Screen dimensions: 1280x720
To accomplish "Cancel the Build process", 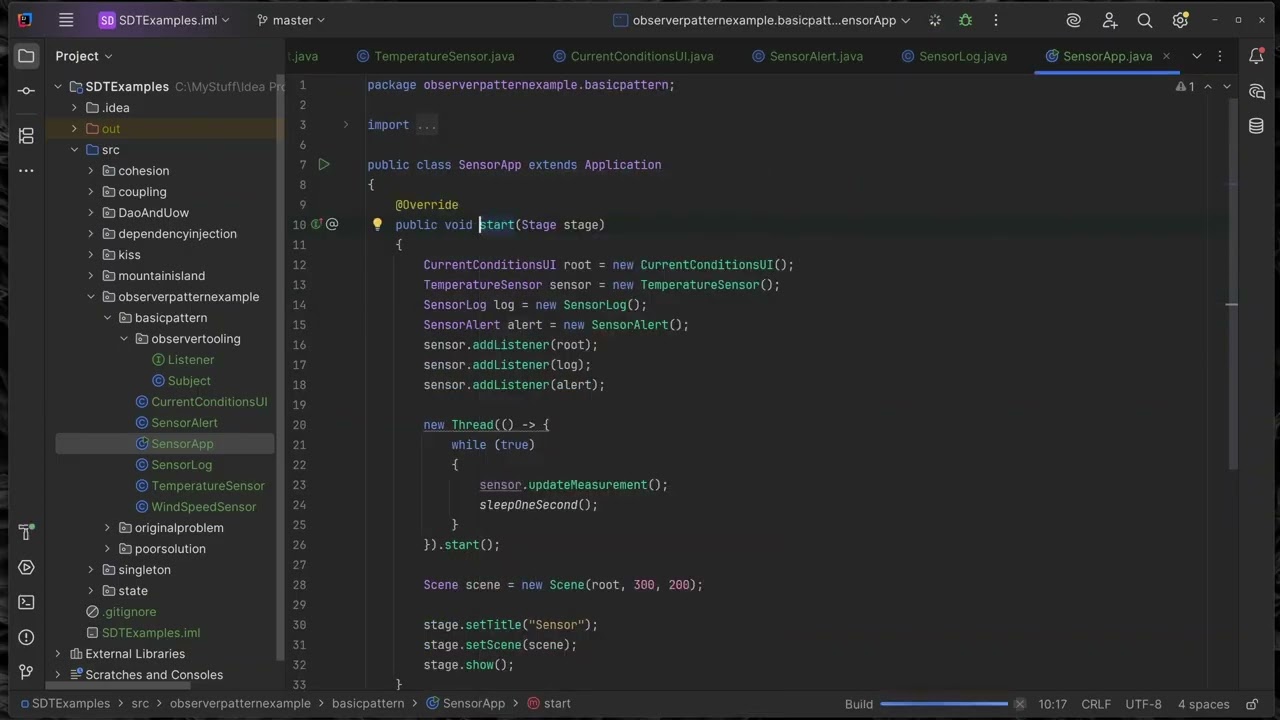I will click(x=1019, y=704).
